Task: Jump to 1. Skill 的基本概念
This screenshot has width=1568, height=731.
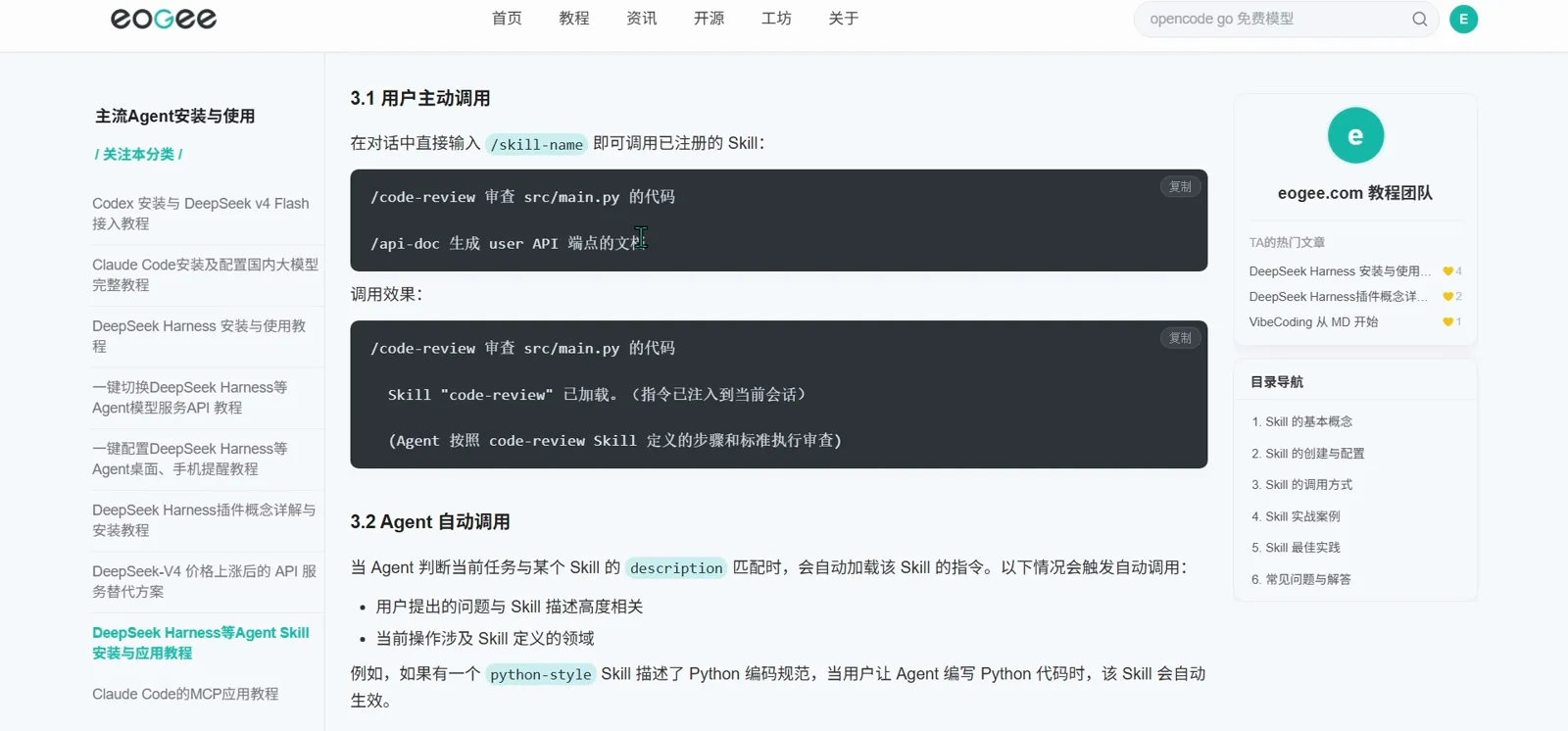Action: pos(1301,421)
